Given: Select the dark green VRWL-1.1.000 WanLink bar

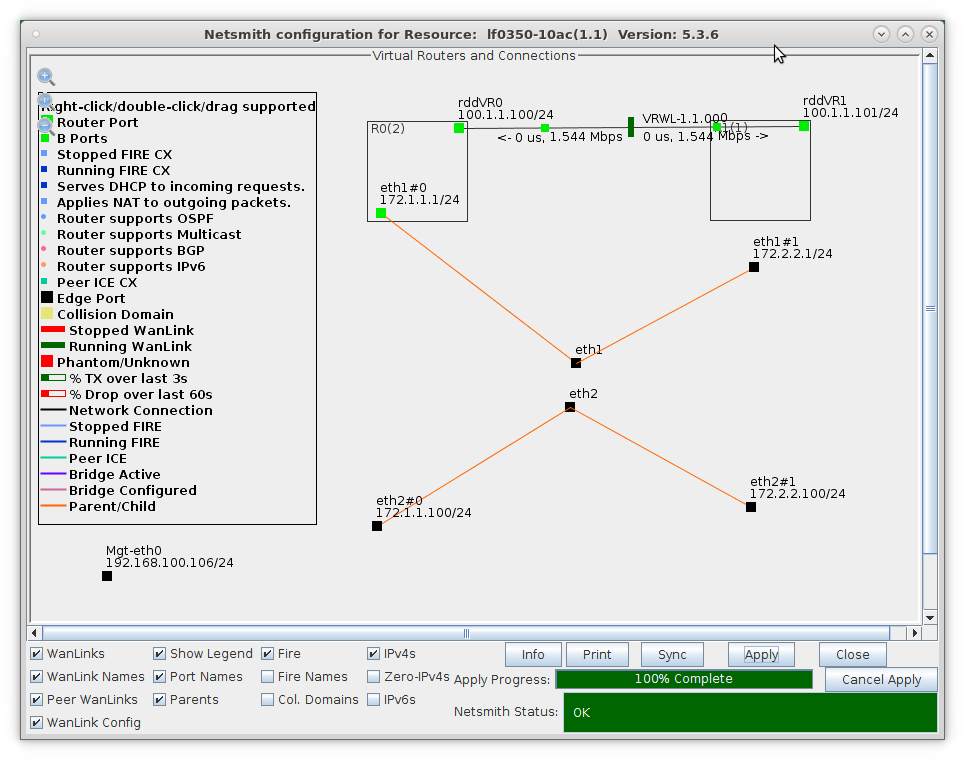Looking at the screenshot, I should coord(631,127).
